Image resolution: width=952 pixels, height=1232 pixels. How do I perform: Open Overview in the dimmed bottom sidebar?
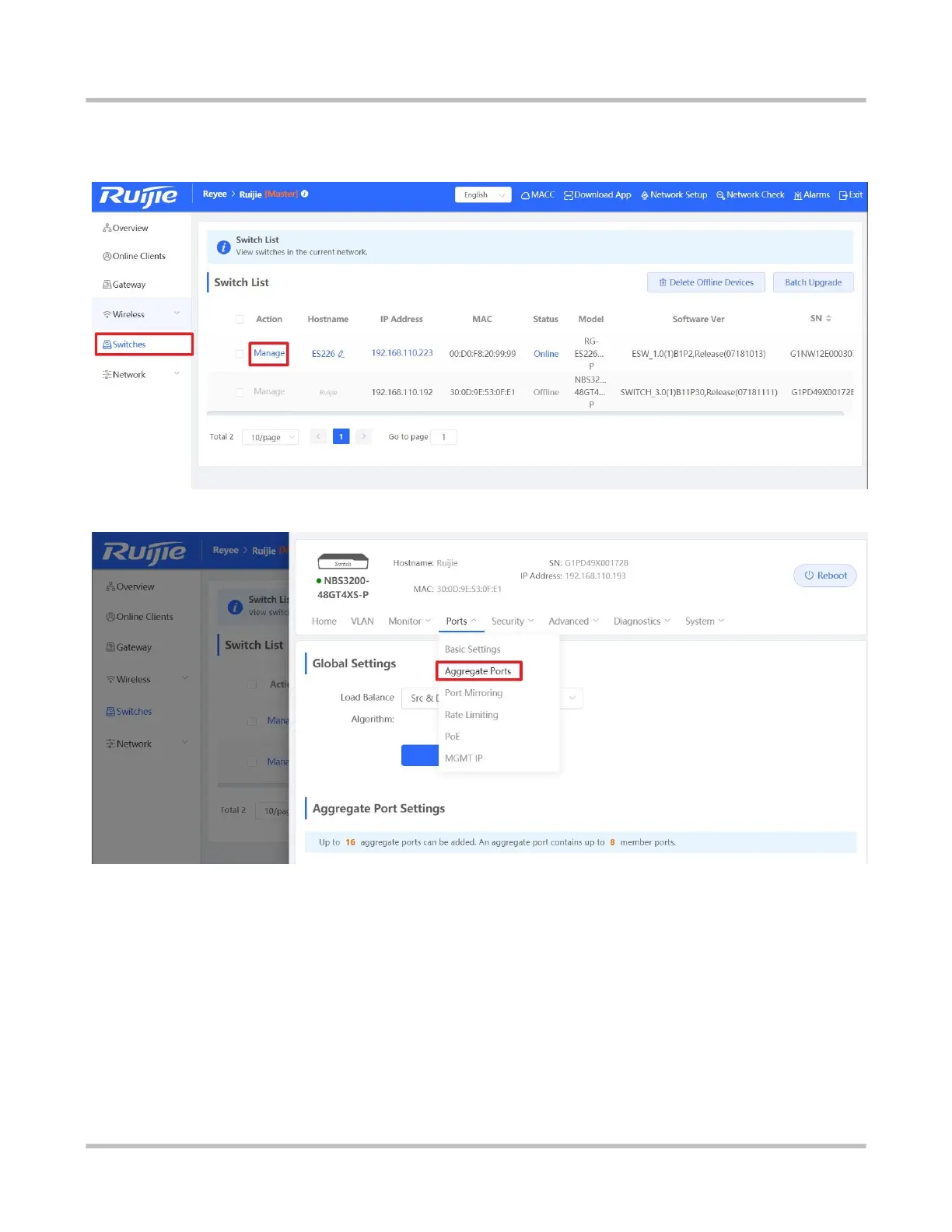point(130,587)
